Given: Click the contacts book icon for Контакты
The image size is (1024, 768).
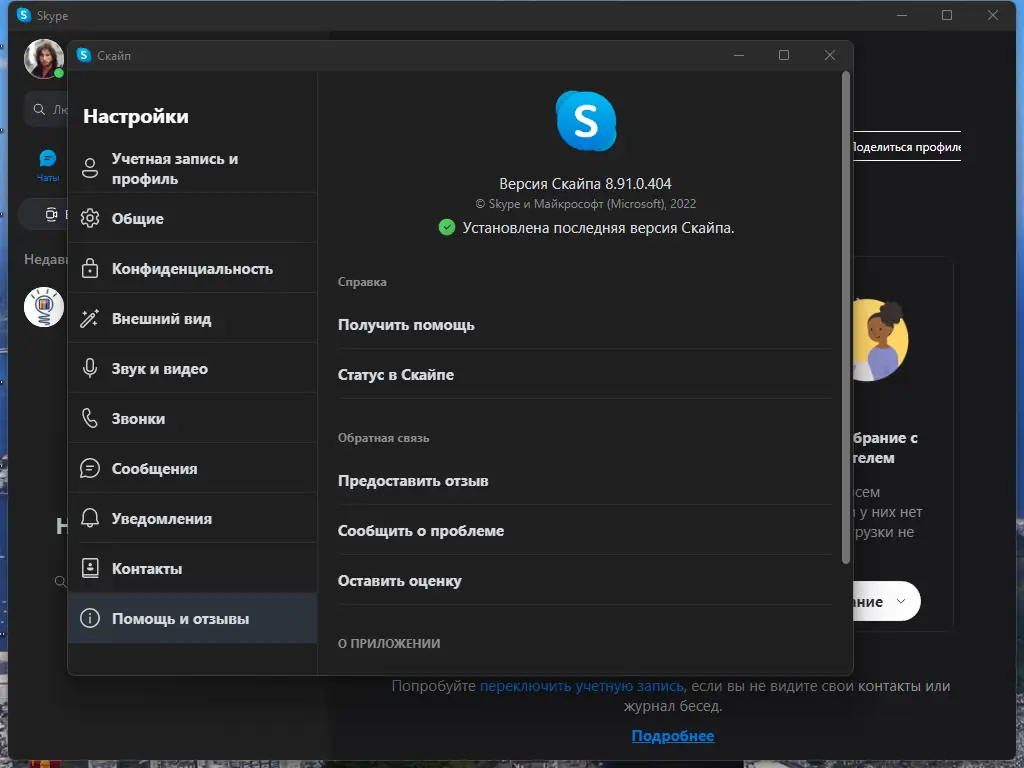Looking at the screenshot, I should 88,567.
